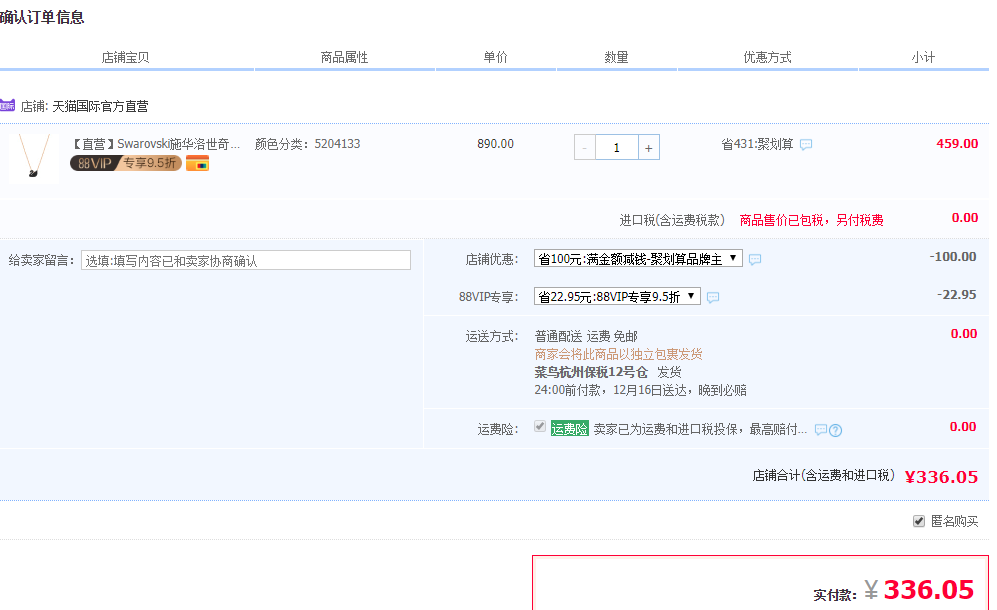Screen dimensions: 997x610
Task: Uncheck the 运费险 shipping insurance checkbox
Action: click(540, 428)
